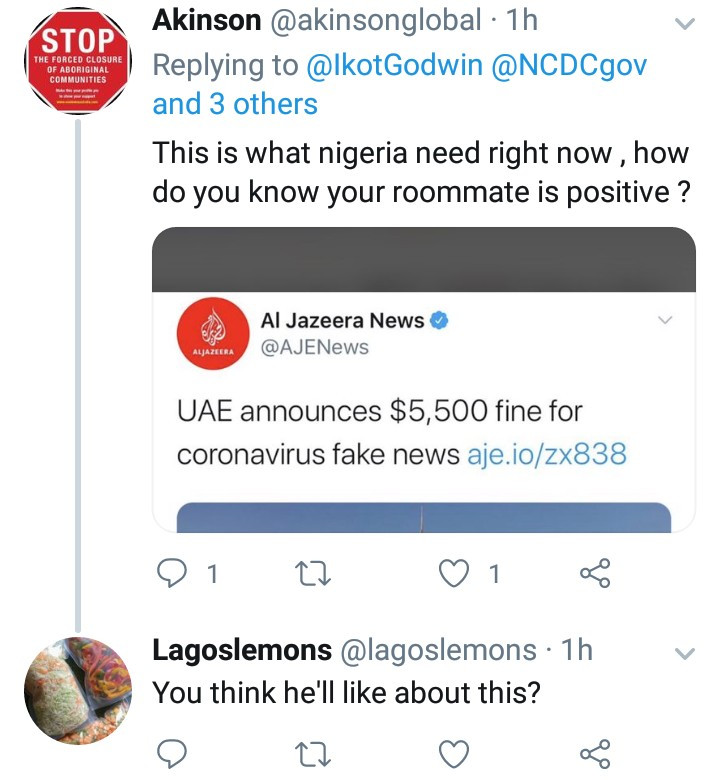This screenshot has height=780, width=720.
Task: Open Al Jazeera News red logo avatar
Action: click(x=213, y=334)
